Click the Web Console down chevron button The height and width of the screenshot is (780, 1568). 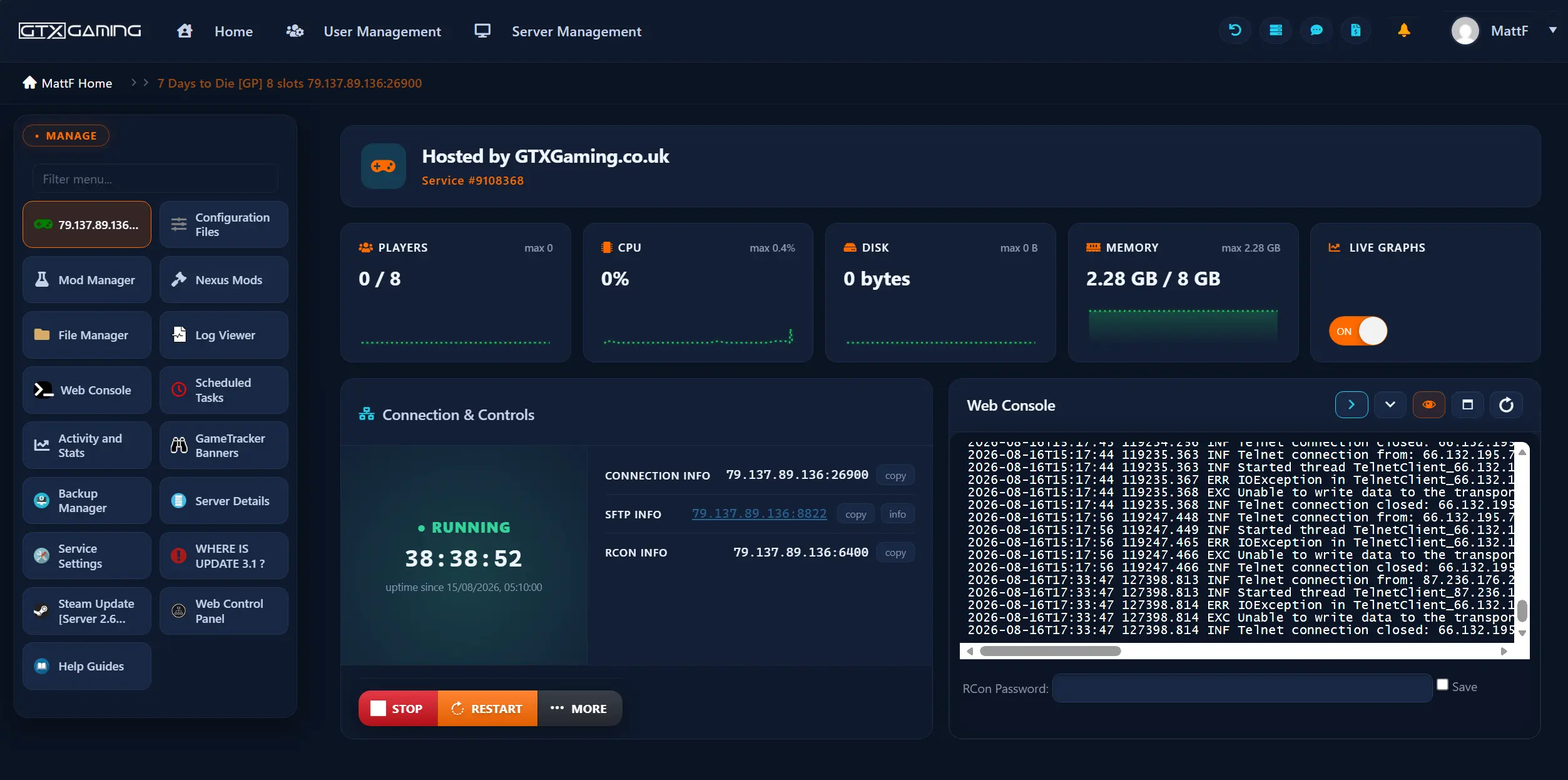coord(1390,405)
